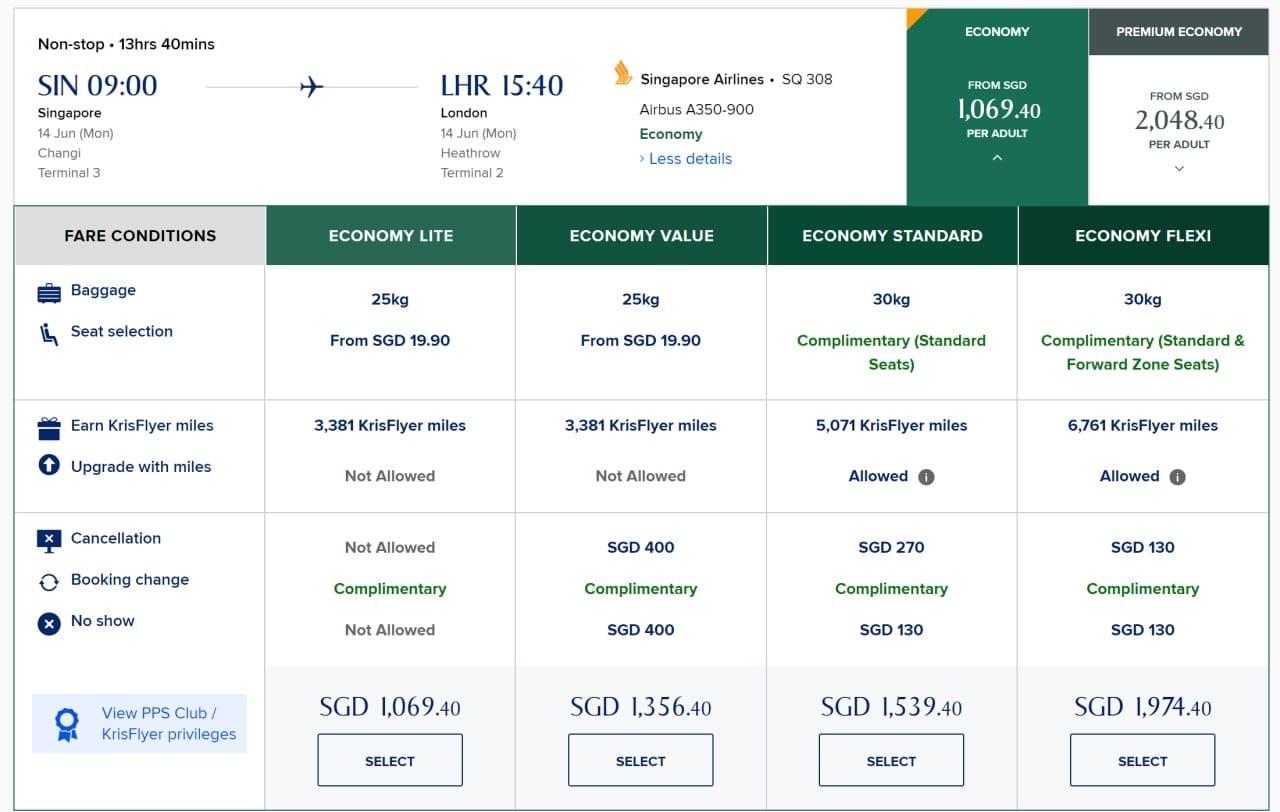Image resolution: width=1280 pixels, height=812 pixels.
Task: Select Economy Value fare at SGD 1,356.40
Action: (641, 760)
